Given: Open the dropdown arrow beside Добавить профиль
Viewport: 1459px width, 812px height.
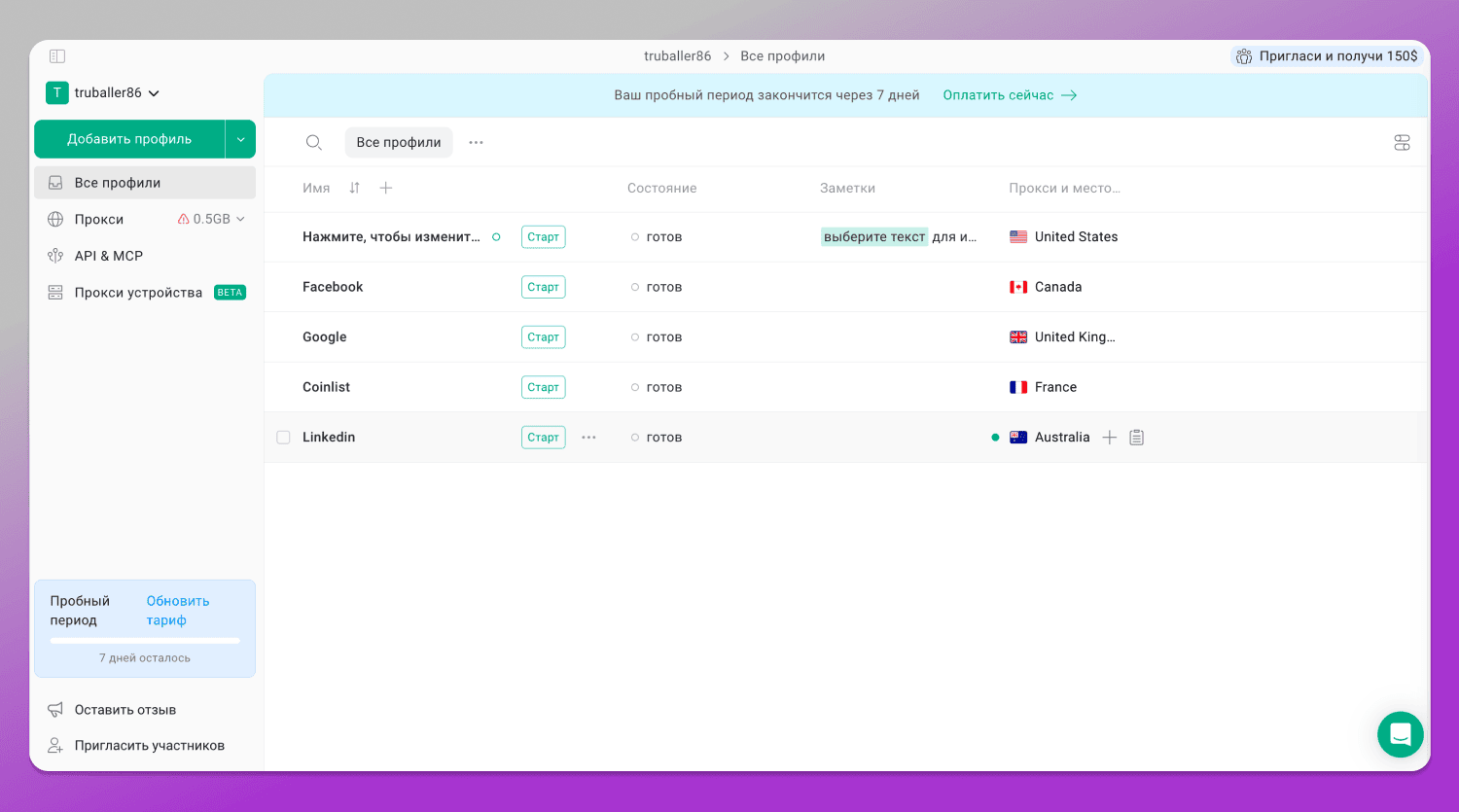Looking at the screenshot, I should tap(240, 139).
